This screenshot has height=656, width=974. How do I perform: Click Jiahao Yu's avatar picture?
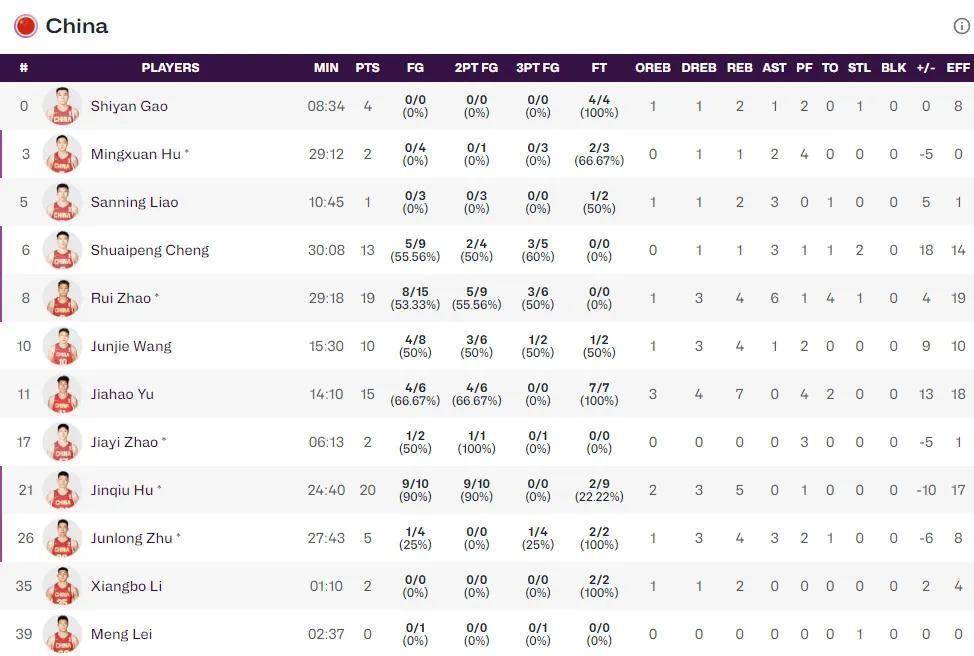click(x=62, y=394)
